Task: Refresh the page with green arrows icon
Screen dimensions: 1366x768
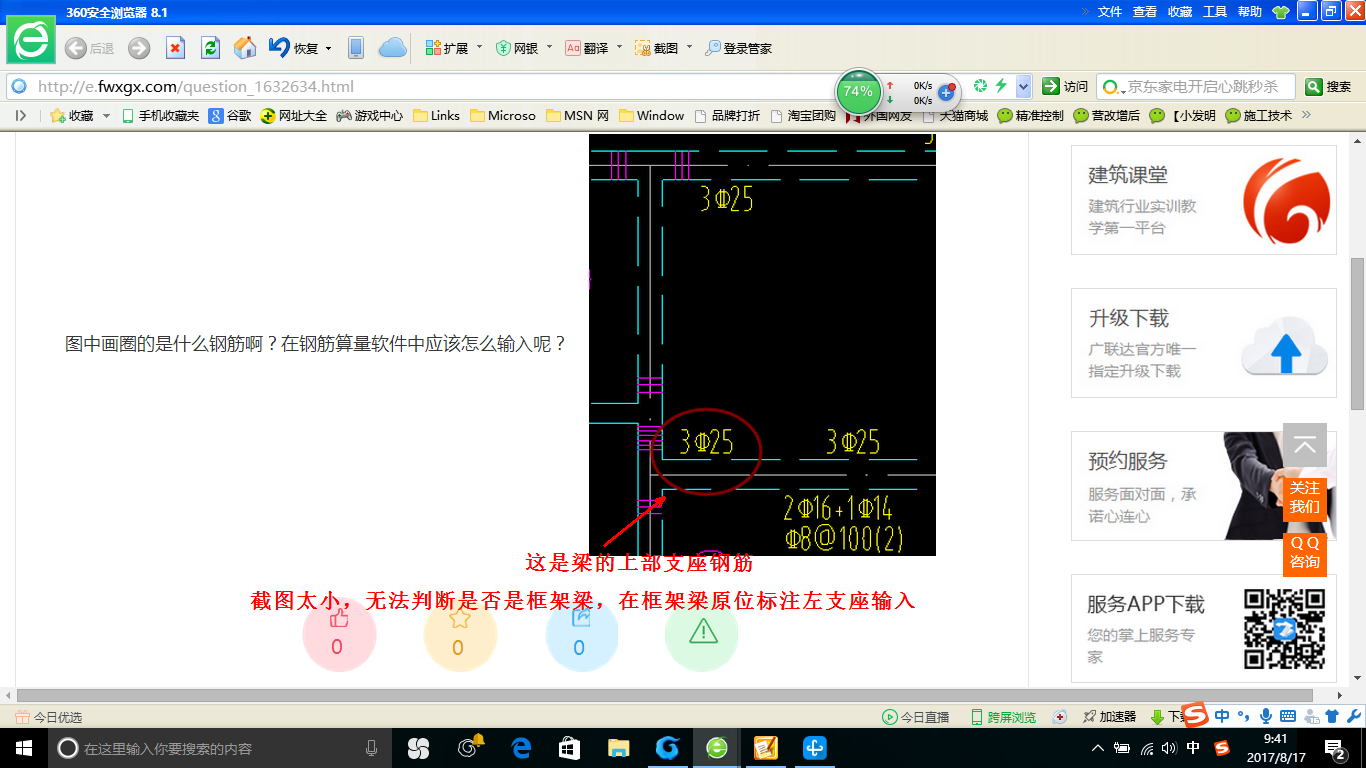Action: pos(210,48)
